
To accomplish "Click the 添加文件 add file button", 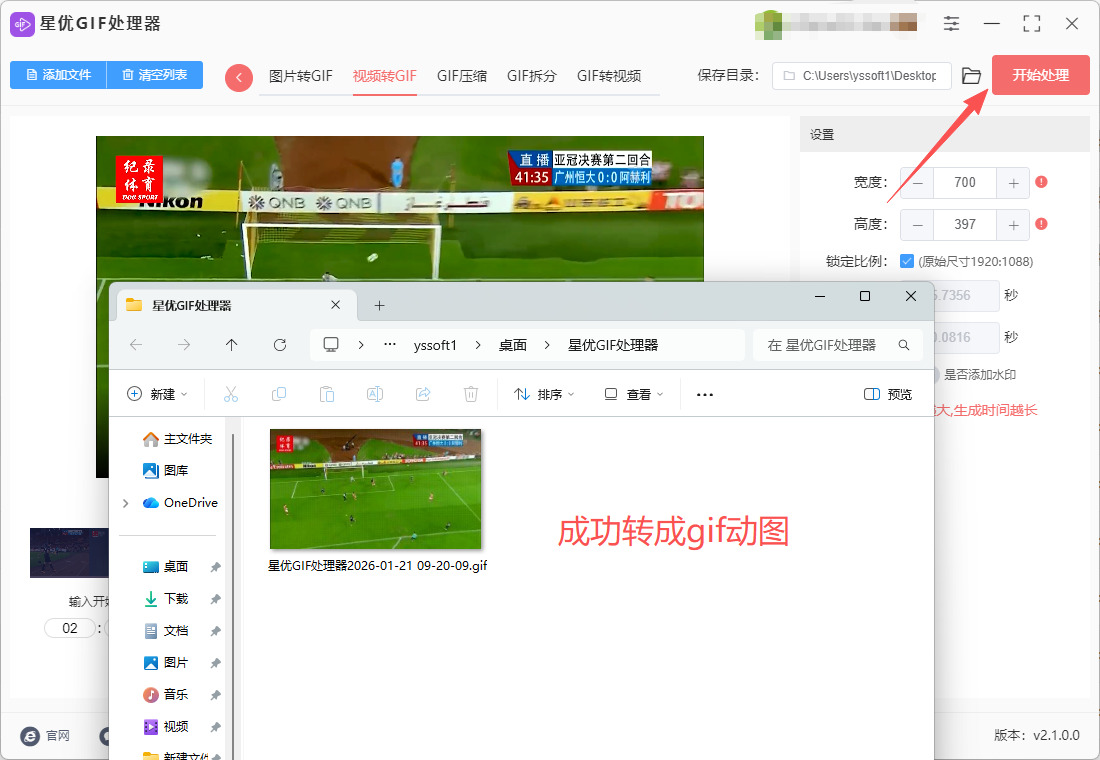I will pos(58,75).
